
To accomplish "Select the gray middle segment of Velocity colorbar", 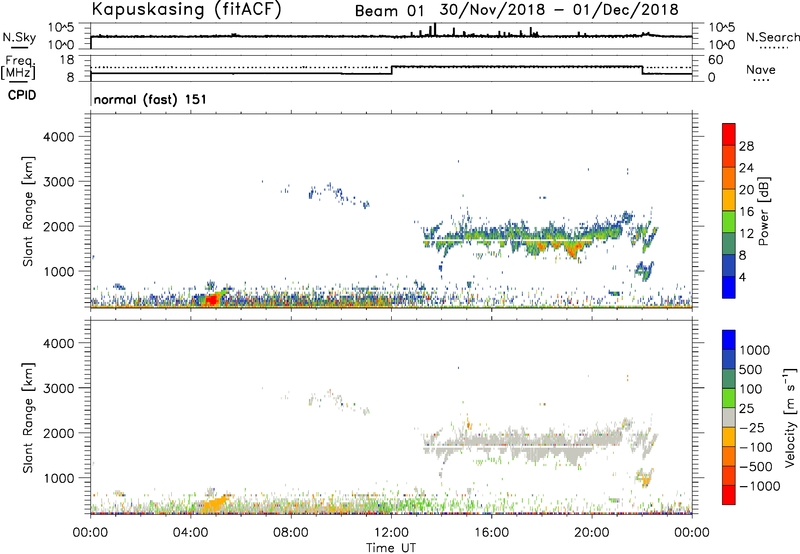I will click(729, 418).
